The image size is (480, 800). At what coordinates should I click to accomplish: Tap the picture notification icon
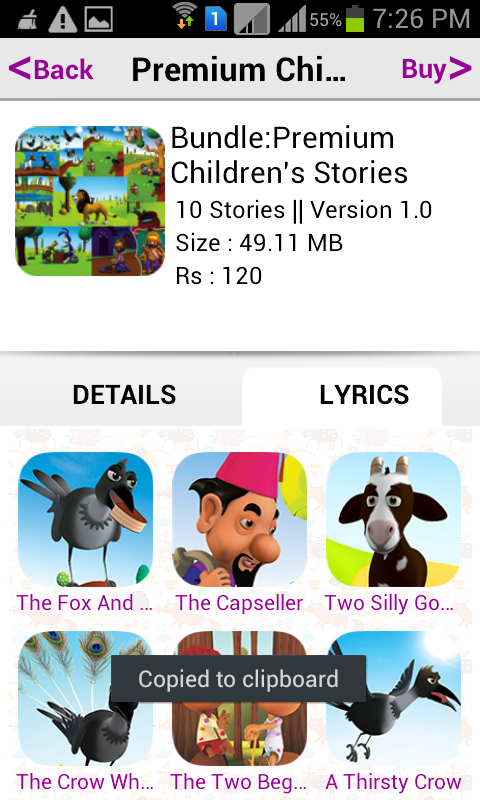98,20
